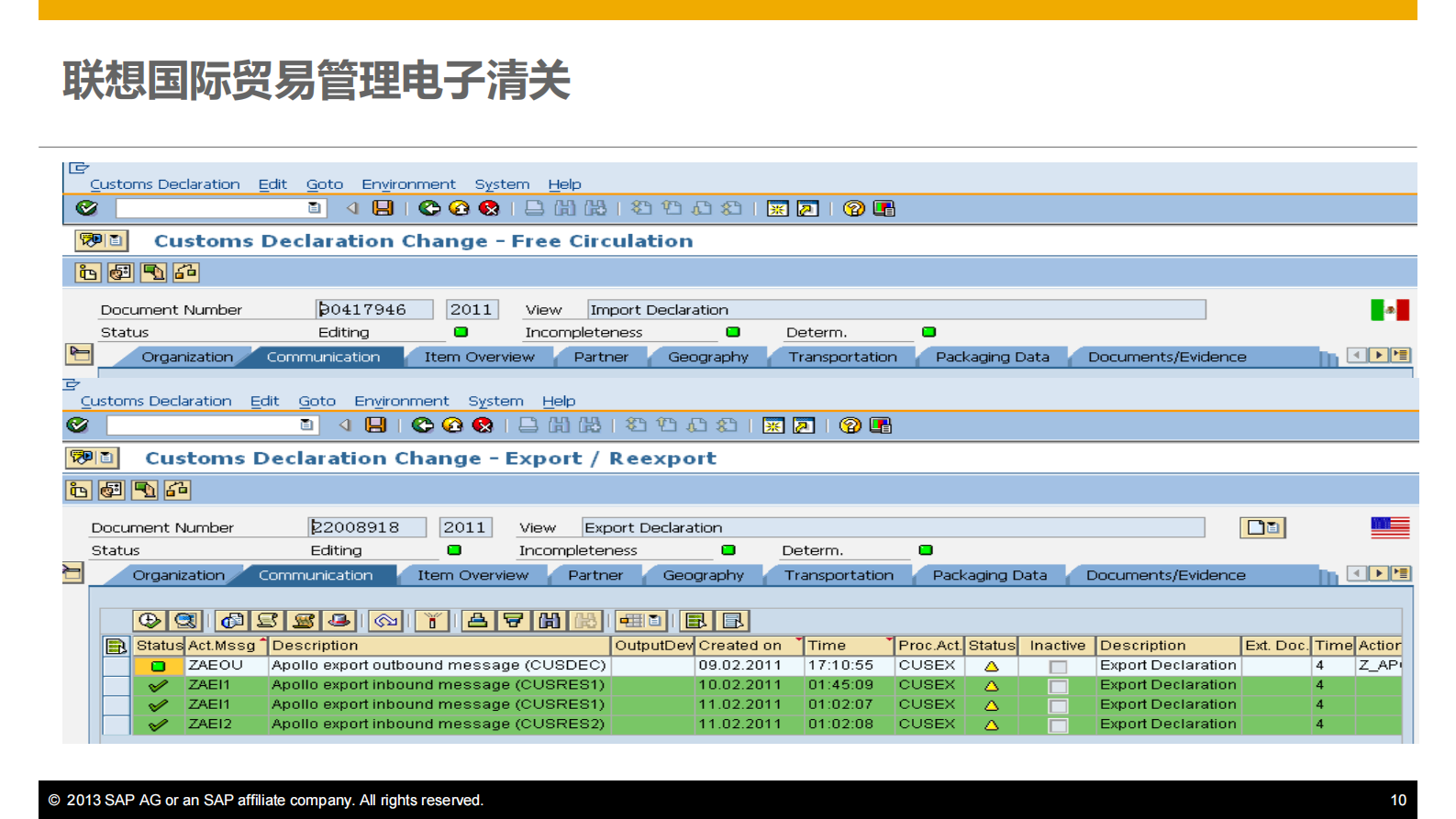Switch to Partner tab in Free Circulation window
The width and height of the screenshot is (1456, 819).
[601, 357]
